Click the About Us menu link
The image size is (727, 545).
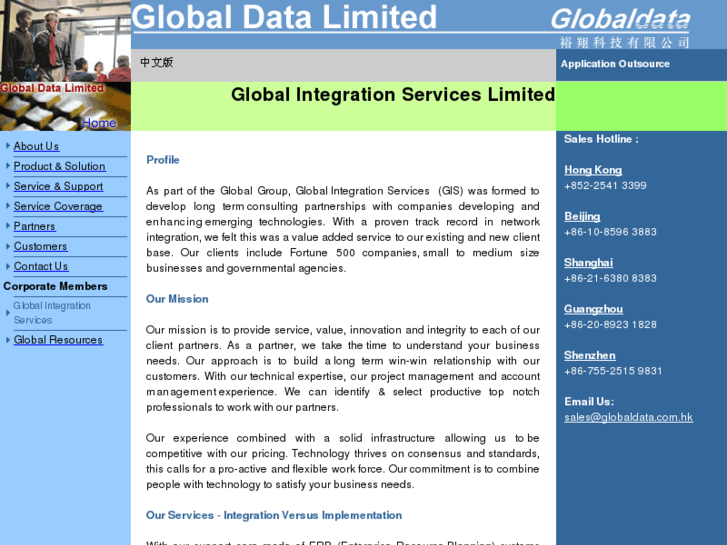click(x=36, y=146)
